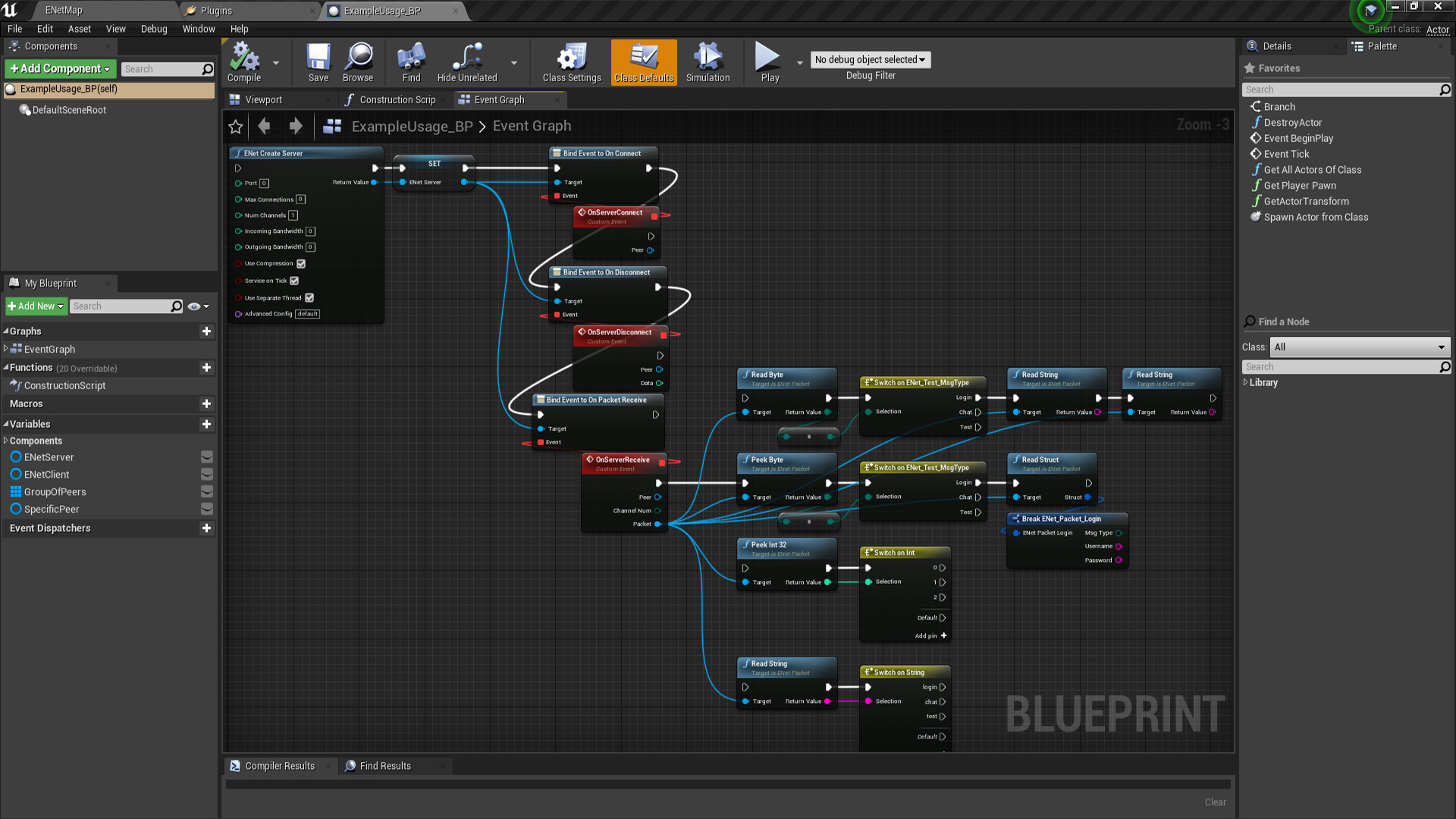Navigate forward in graph history

tap(296, 126)
